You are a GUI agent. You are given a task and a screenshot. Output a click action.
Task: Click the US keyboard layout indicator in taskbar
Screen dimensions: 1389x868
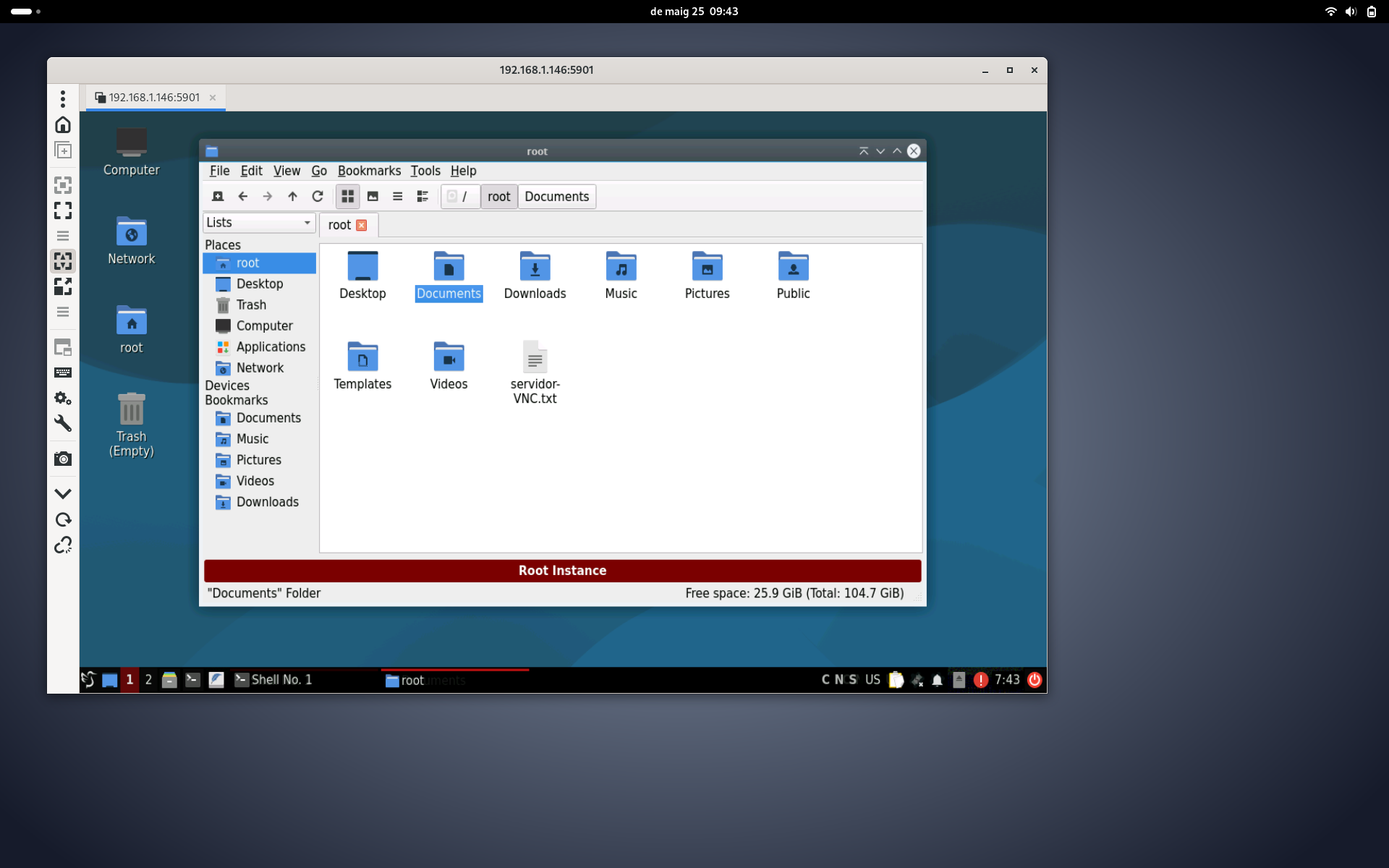tap(872, 679)
